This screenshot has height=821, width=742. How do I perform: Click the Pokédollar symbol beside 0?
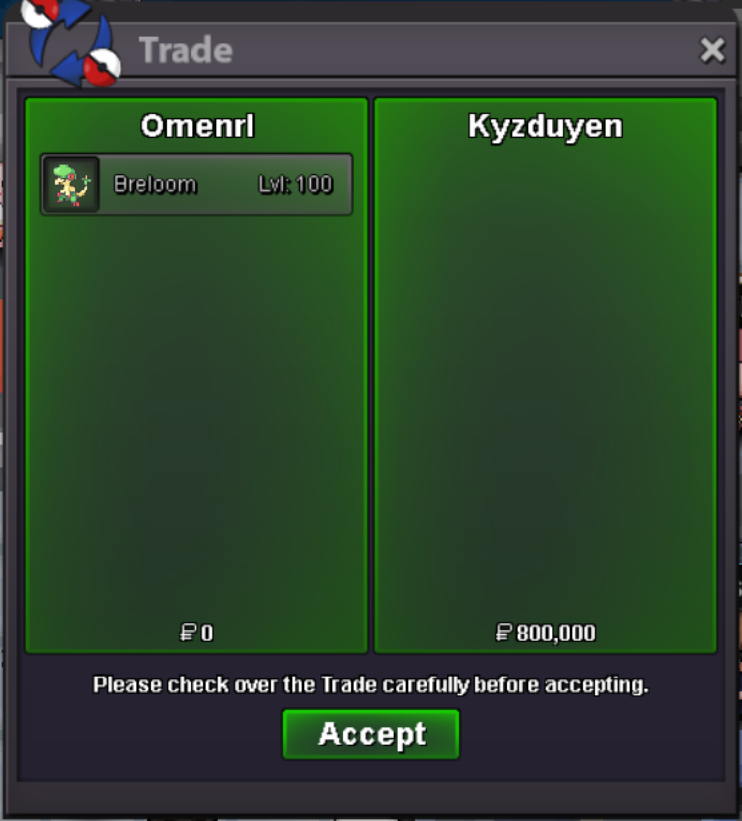tap(188, 633)
